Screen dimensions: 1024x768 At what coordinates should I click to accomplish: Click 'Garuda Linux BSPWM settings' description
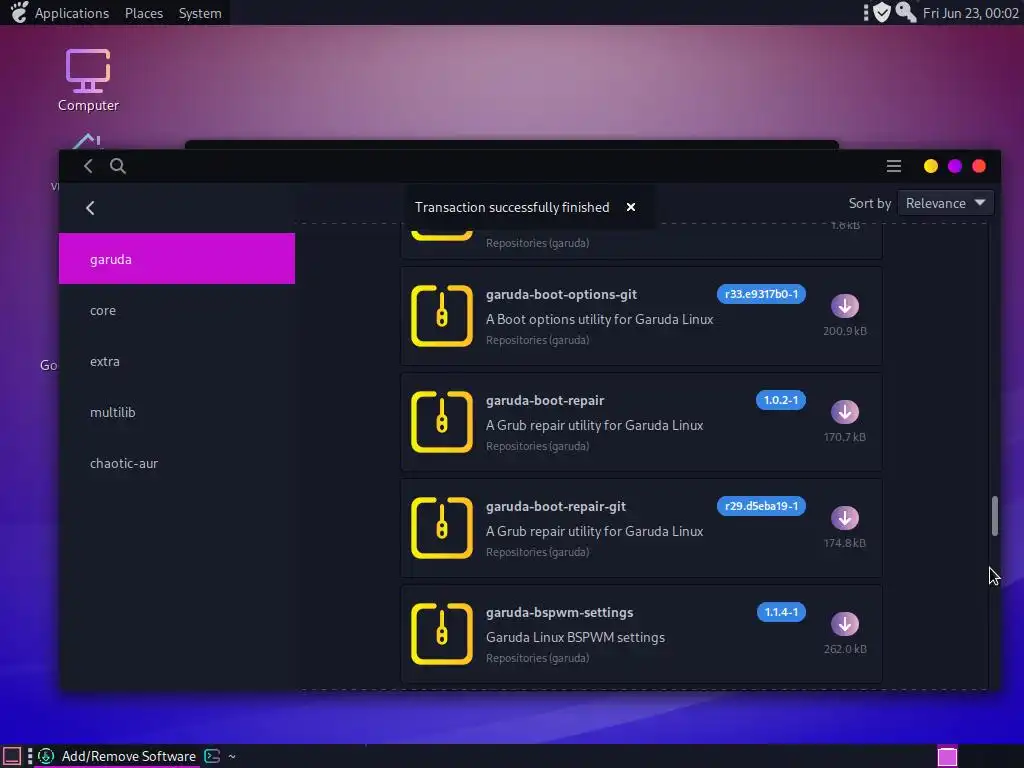click(x=575, y=637)
